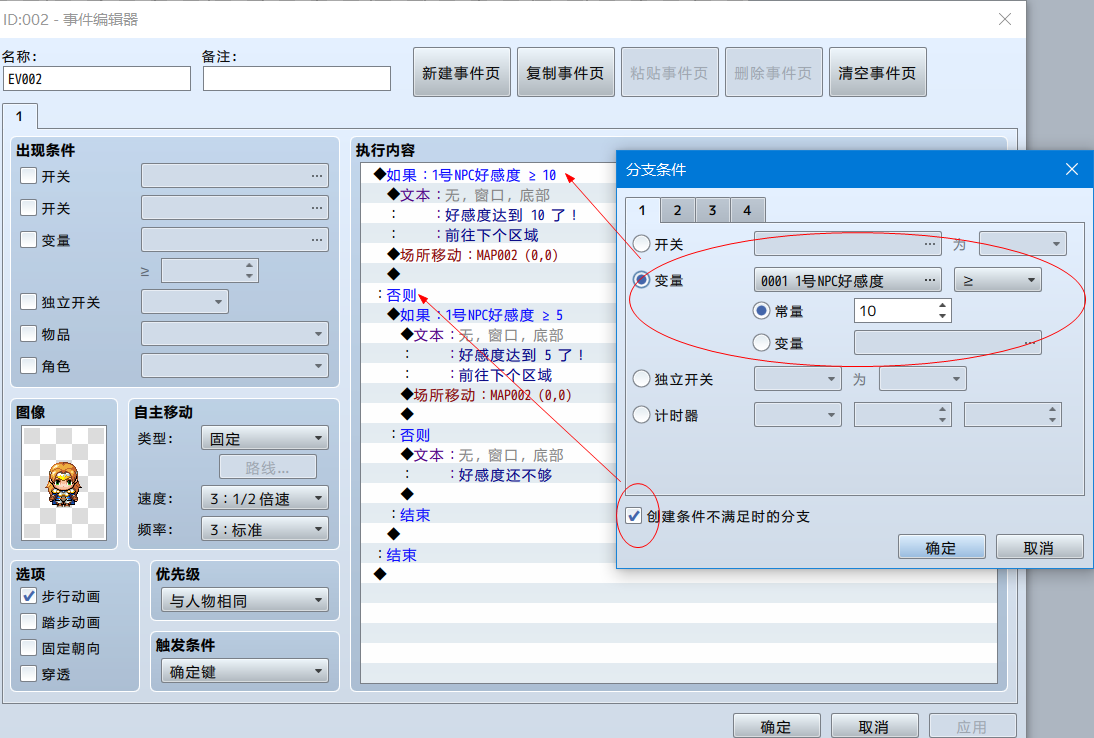Select the line 如果：1号NPC好感度 ≥ 10
The height and width of the screenshot is (738, 1094).
coord(465,174)
